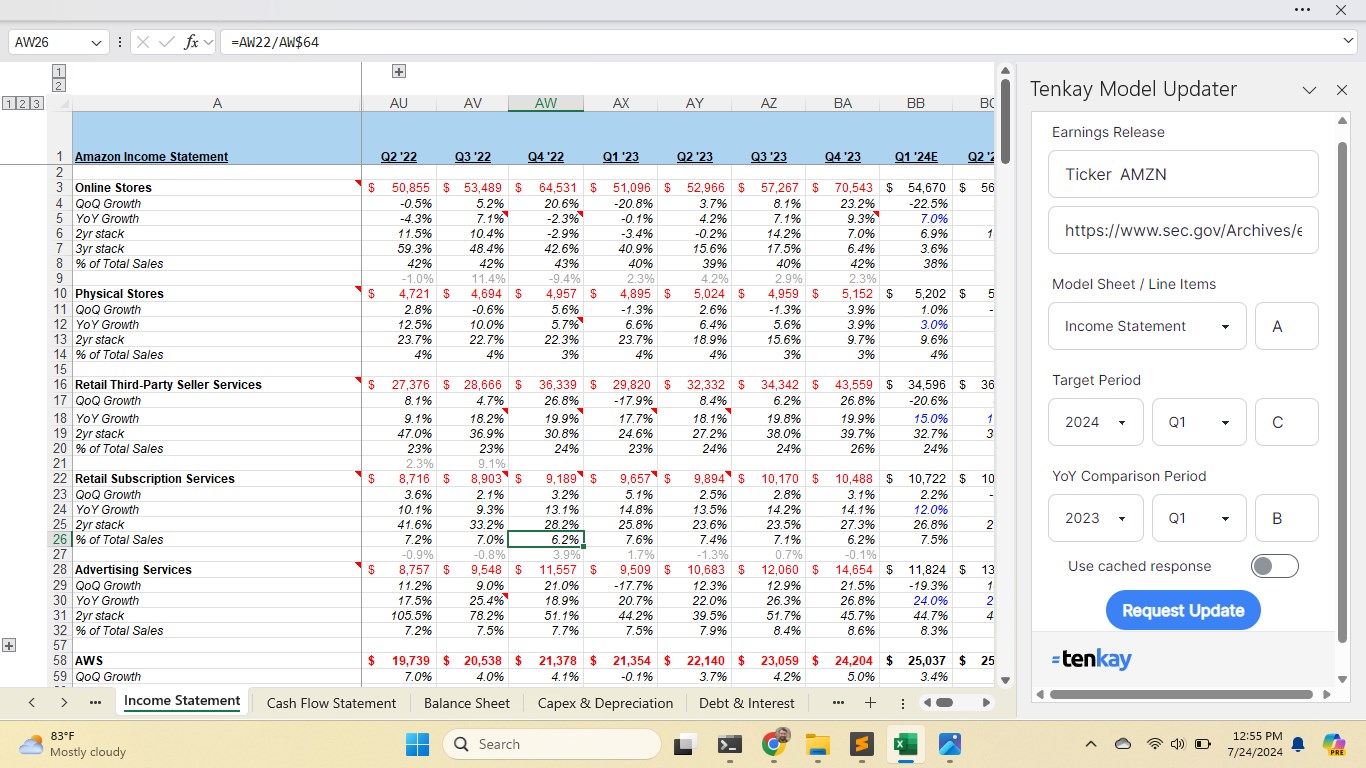Open Sublime Text from the taskbar
Screen dimensions: 1366x768
point(862,744)
